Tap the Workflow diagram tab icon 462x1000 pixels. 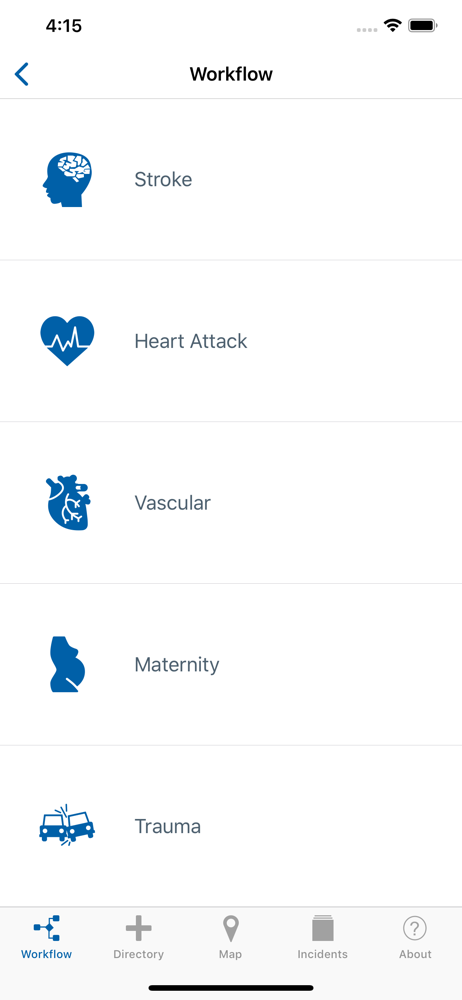[x=47, y=927]
